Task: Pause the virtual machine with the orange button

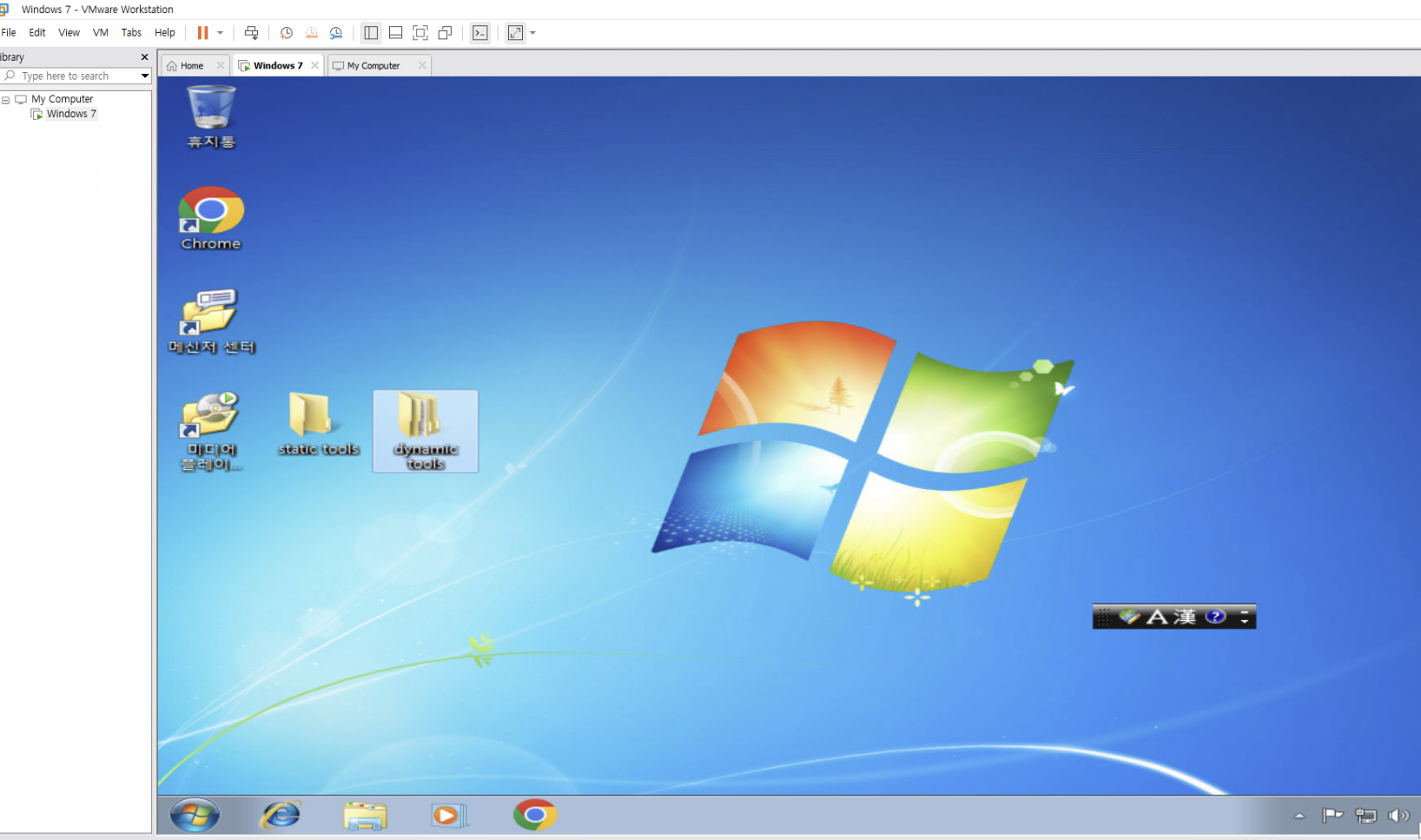Action: click(x=202, y=33)
